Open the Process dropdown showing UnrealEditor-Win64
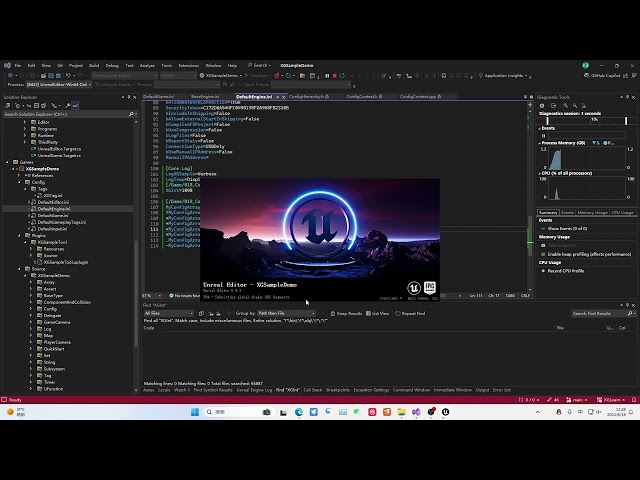The width and height of the screenshot is (640, 480). coord(59,84)
